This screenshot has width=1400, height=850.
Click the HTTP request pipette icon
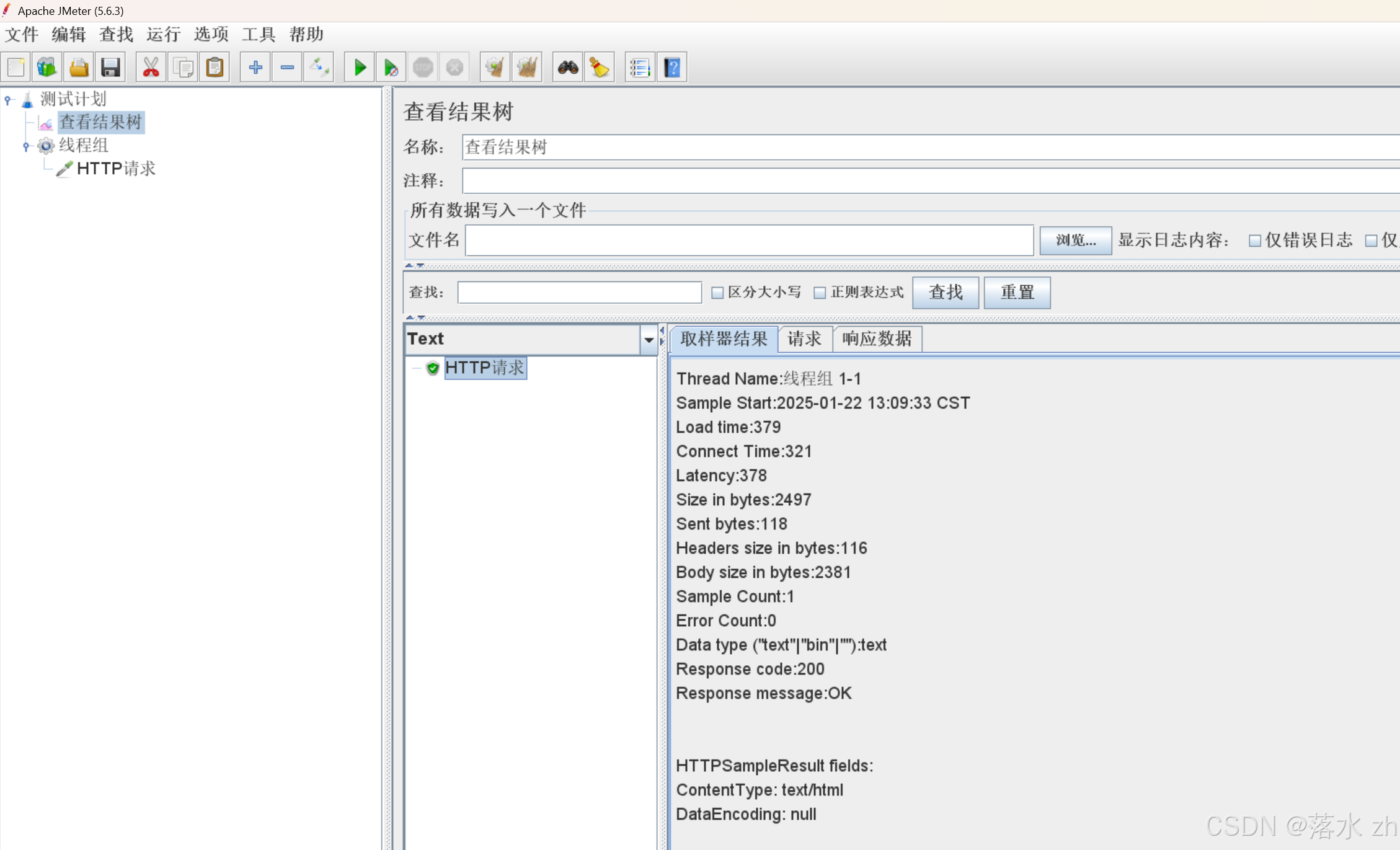tap(64, 169)
